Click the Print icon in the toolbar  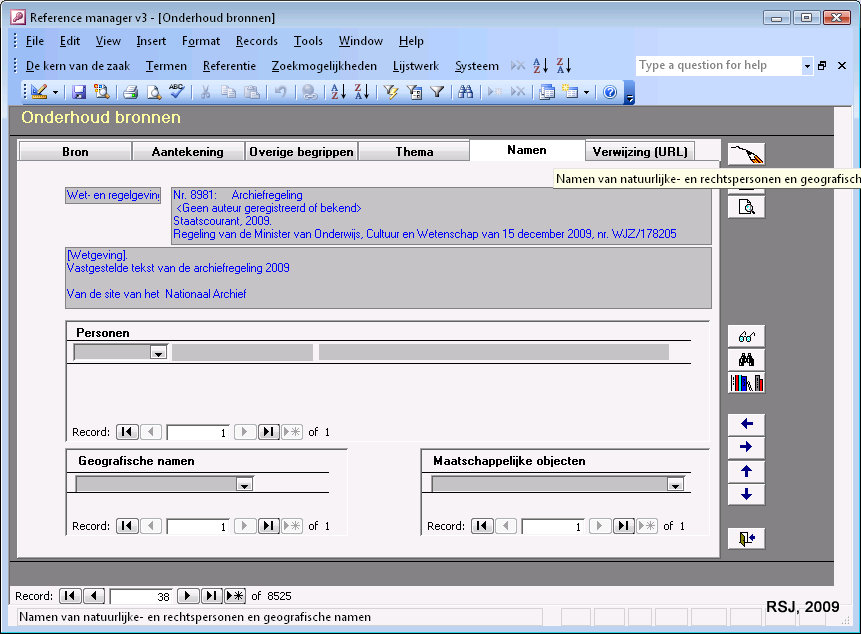pos(130,92)
